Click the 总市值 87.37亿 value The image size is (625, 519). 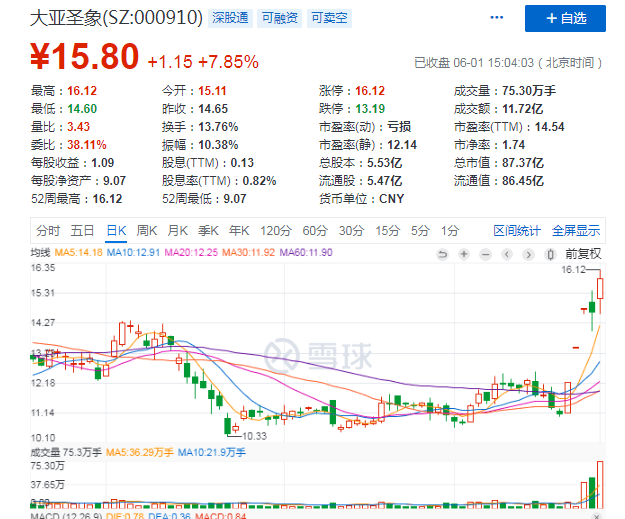[523, 163]
